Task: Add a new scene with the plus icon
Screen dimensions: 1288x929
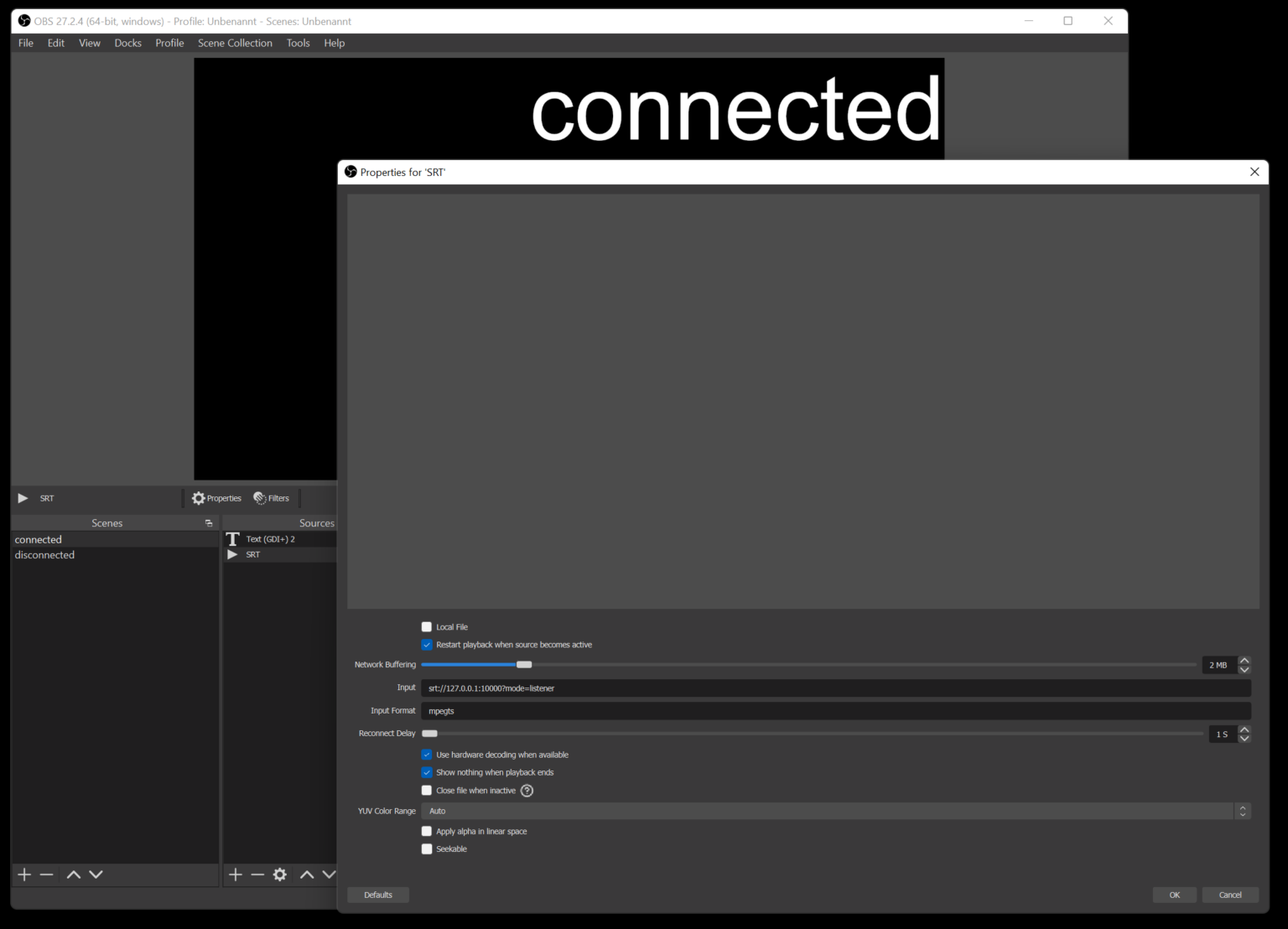Action: (x=23, y=875)
